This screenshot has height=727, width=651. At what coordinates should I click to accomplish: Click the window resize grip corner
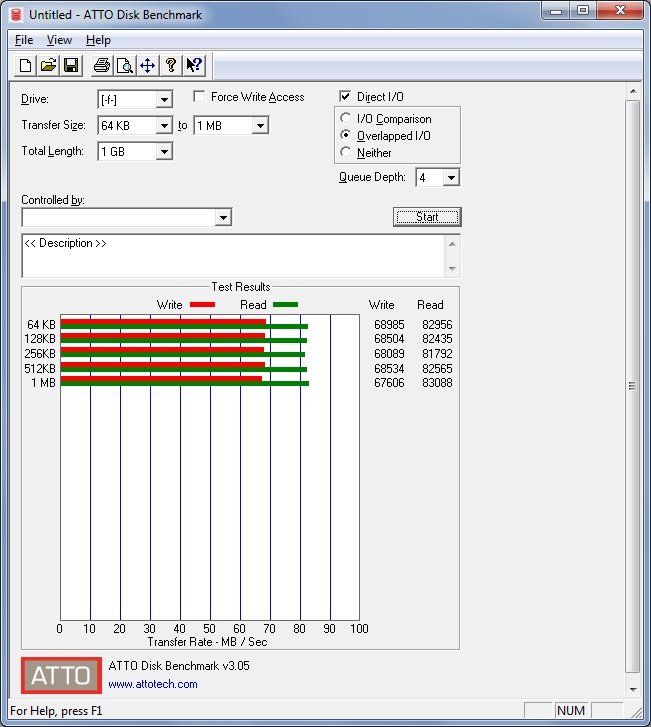[x=638, y=711]
